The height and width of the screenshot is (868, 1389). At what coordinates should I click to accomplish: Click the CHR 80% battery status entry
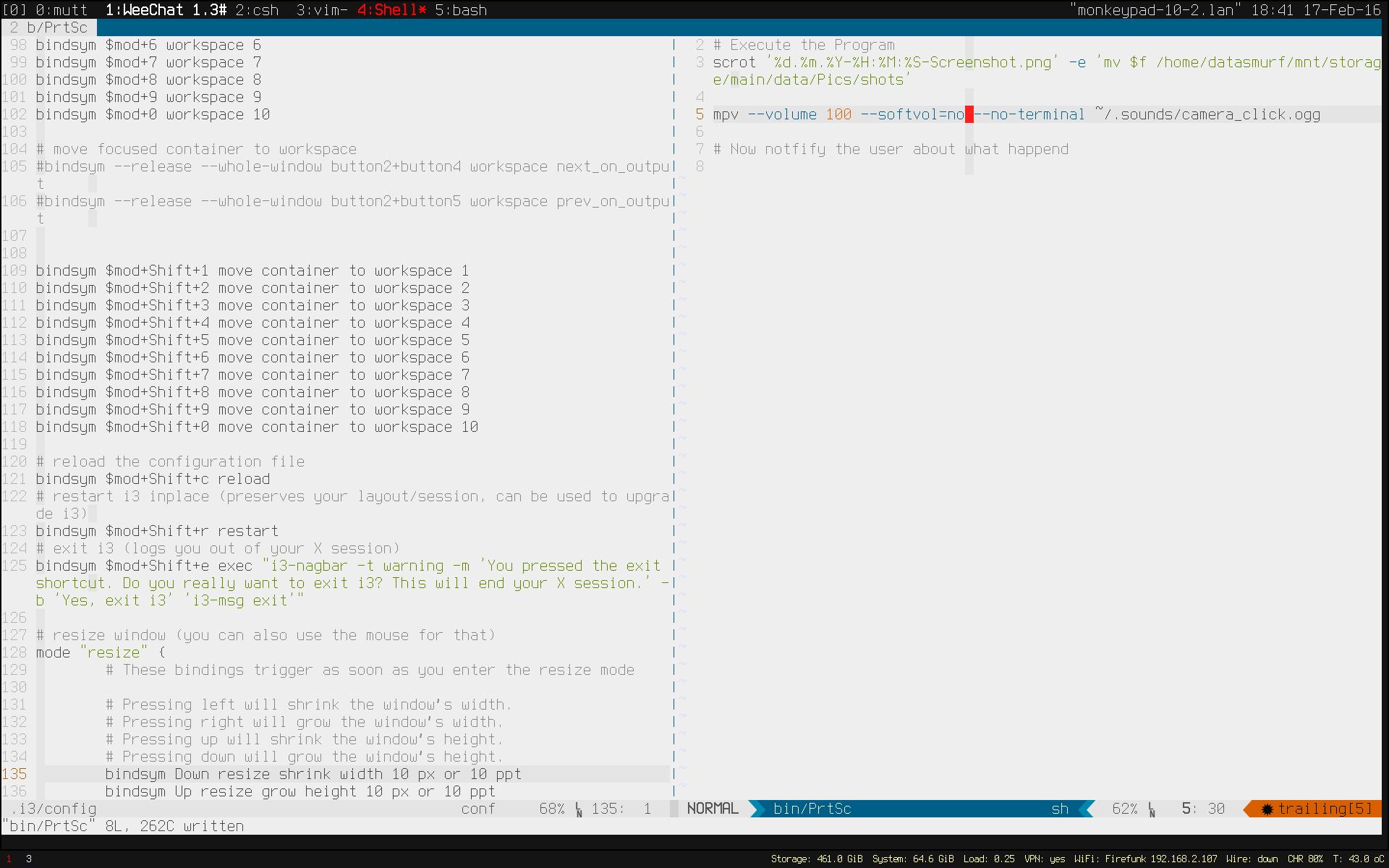pyautogui.click(x=1305, y=859)
